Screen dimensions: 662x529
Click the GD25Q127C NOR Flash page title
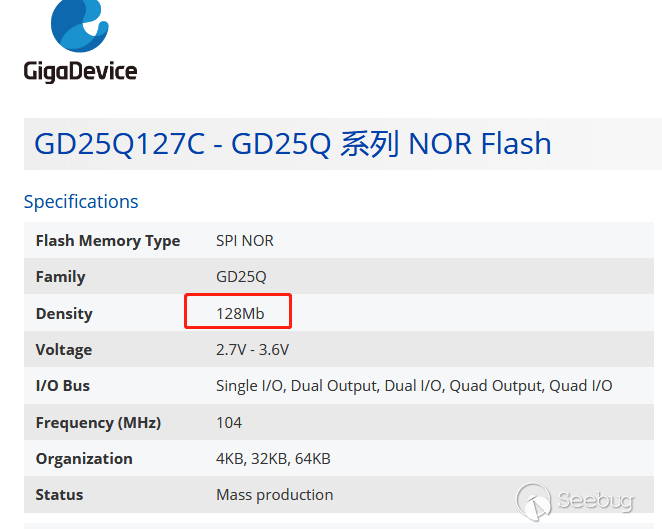292,144
